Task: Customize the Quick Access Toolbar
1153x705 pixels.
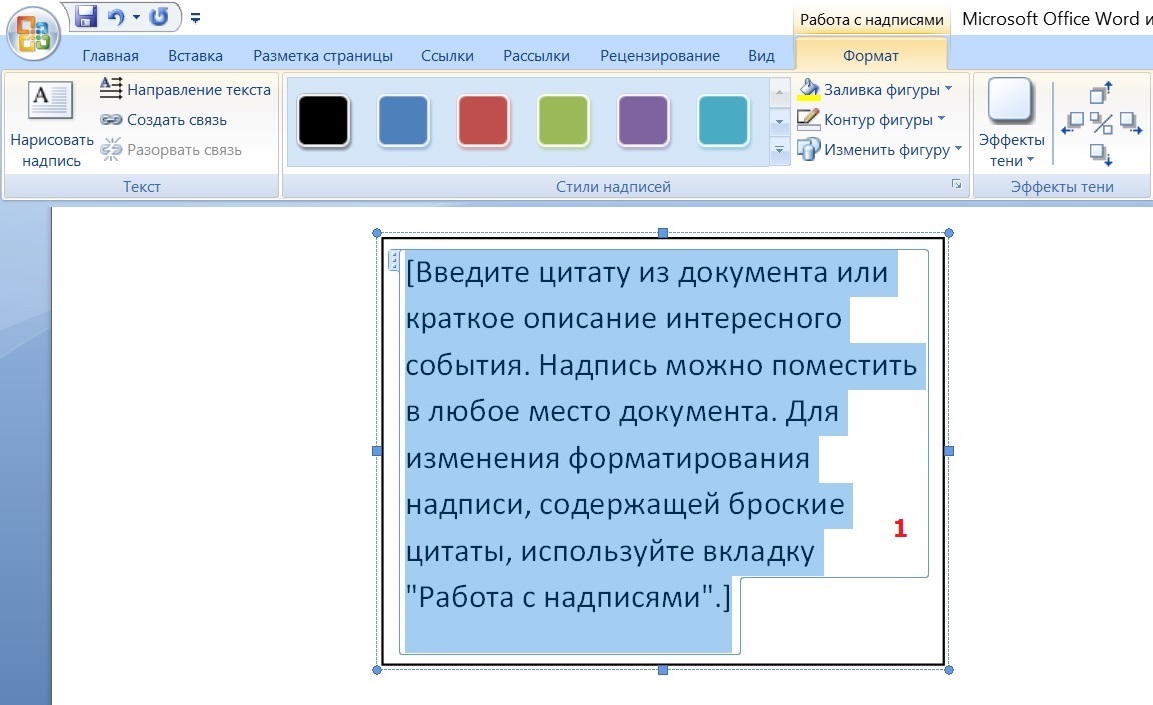Action: point(196,18)
